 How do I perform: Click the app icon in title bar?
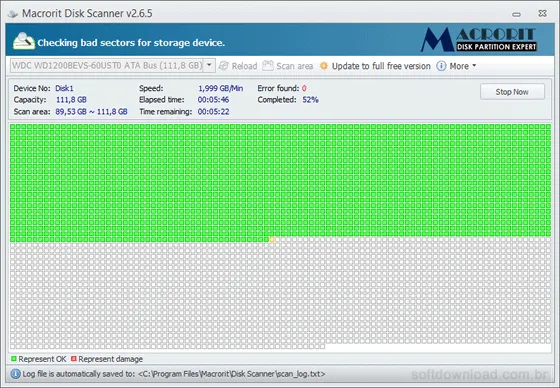click(13, 14)
